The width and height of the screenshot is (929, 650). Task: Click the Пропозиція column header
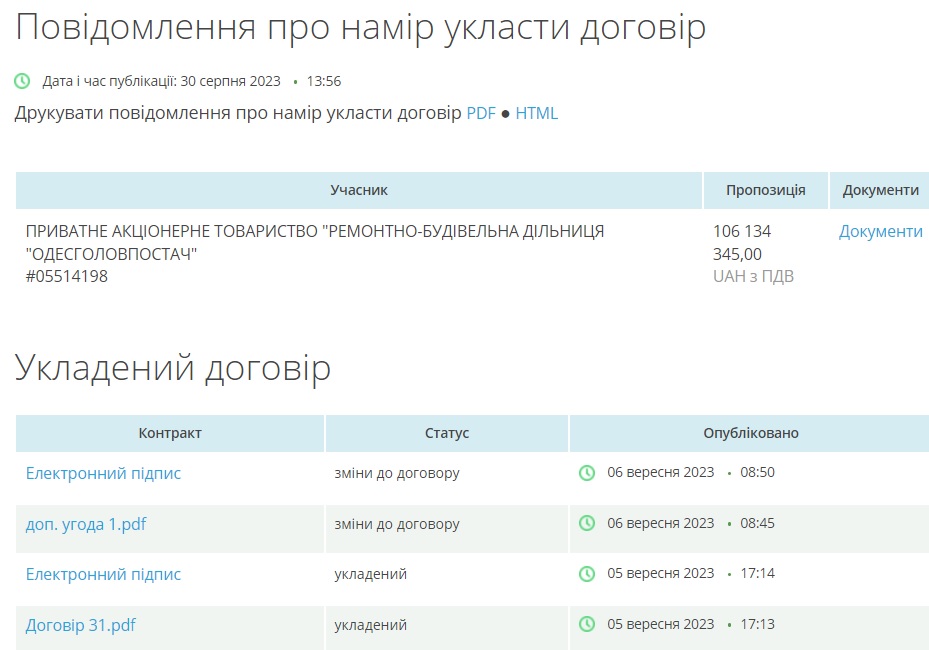point(765,190)
